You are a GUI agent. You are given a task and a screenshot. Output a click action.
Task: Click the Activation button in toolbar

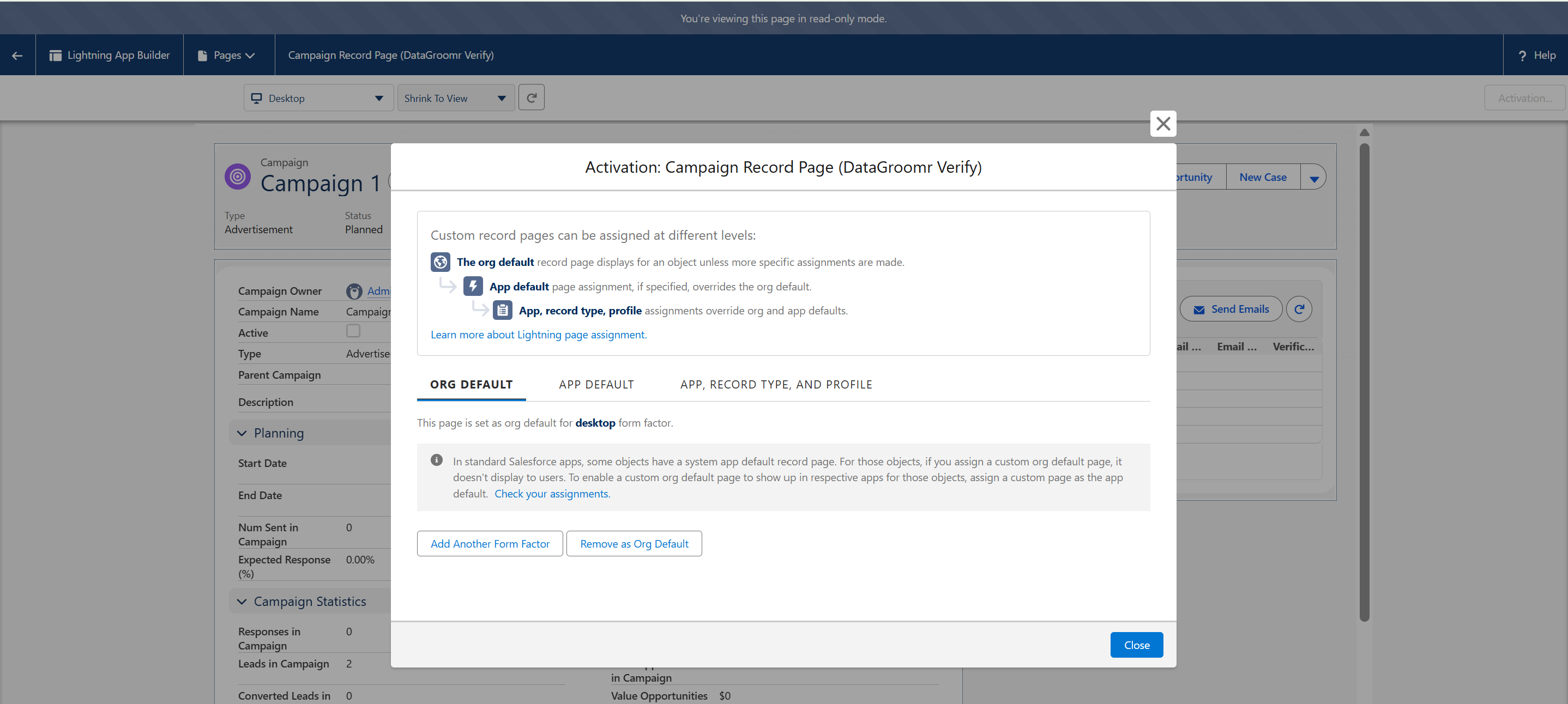pos(1524,98)
